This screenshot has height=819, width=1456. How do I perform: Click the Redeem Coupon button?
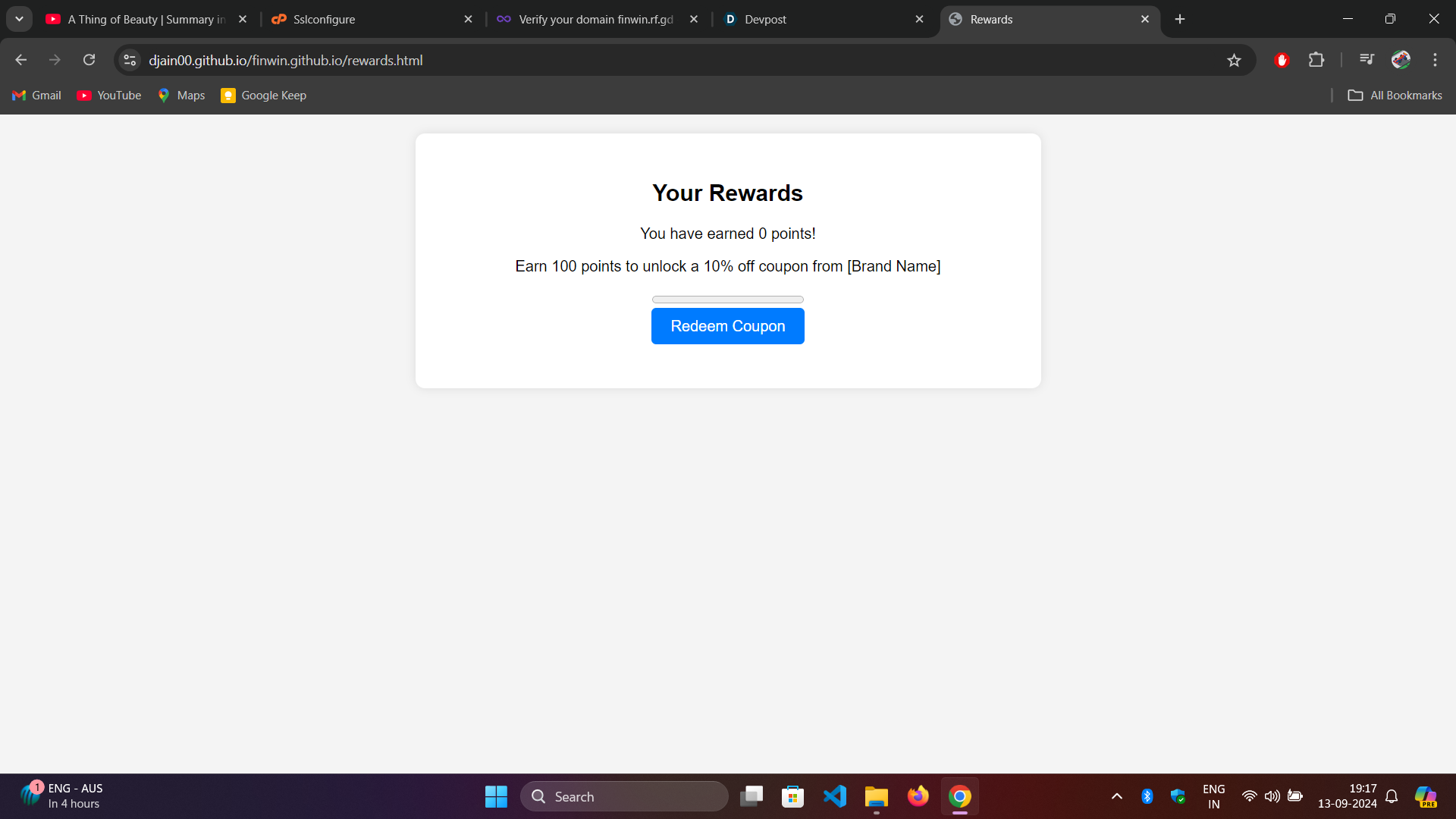point(727,326)
